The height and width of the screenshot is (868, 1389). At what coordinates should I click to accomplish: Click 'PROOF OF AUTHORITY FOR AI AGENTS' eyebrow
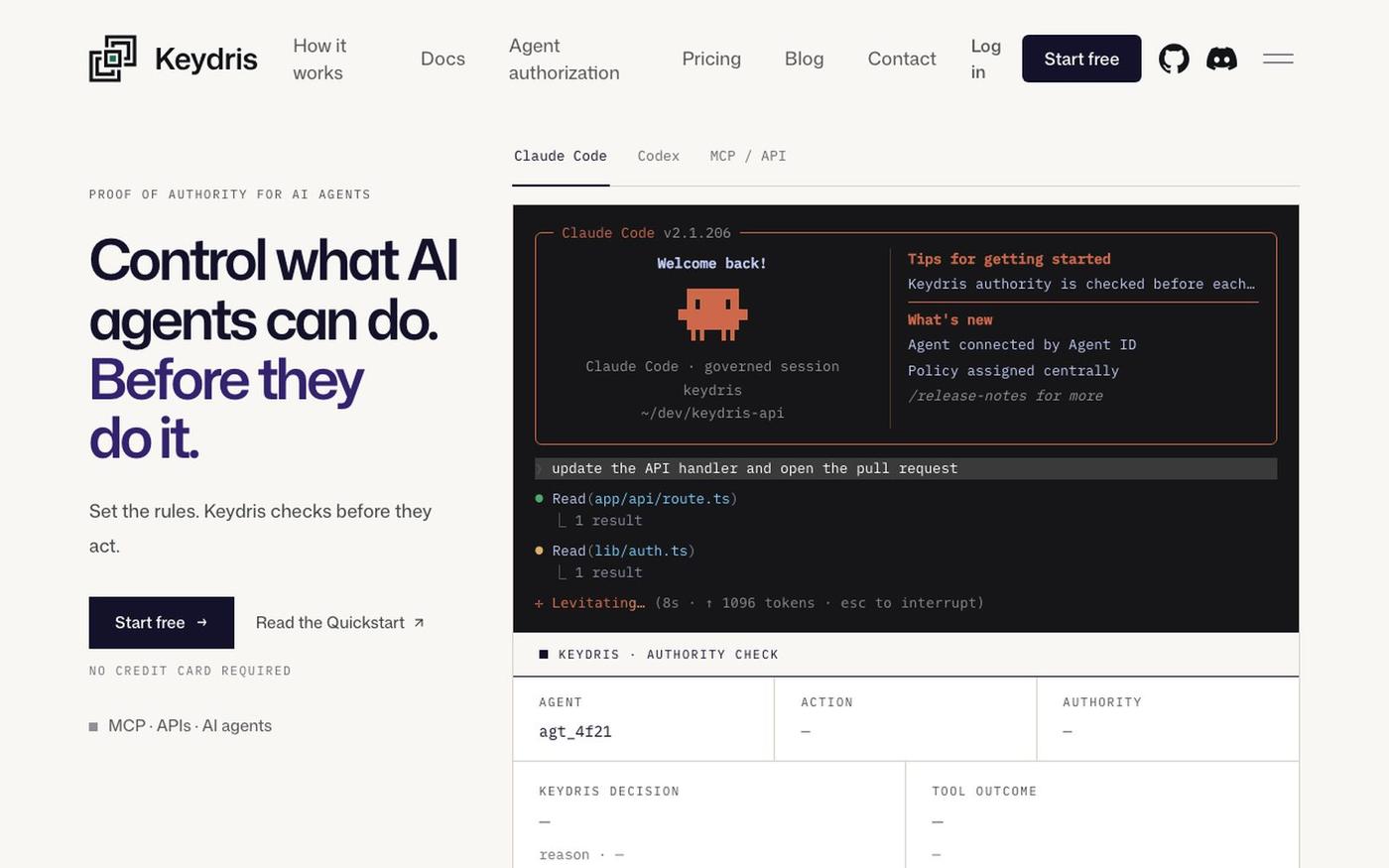(230, 194)
